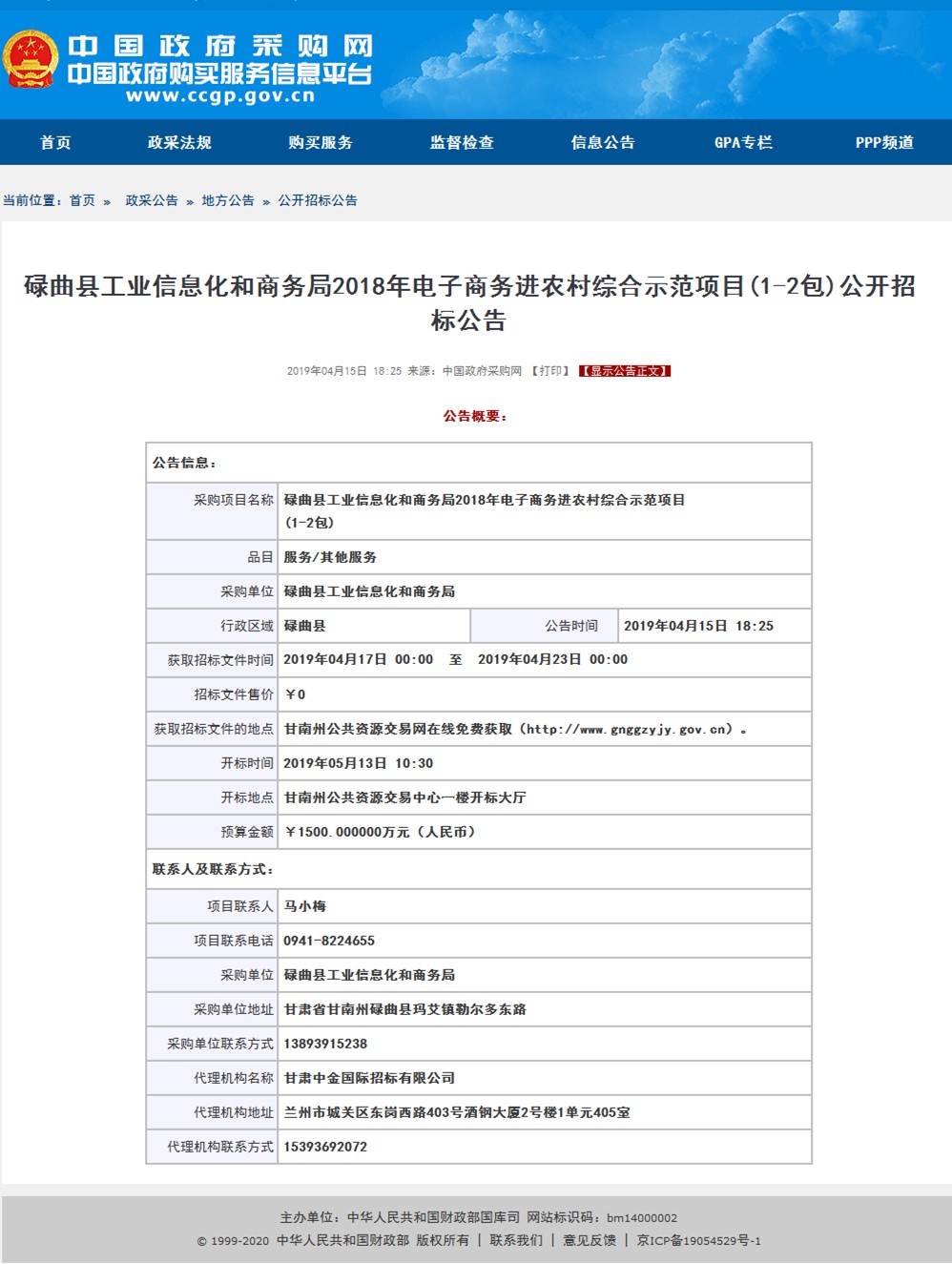Click the 中国政府采购网 site title
The image size is (952, 1264).
tap(220, 46)
